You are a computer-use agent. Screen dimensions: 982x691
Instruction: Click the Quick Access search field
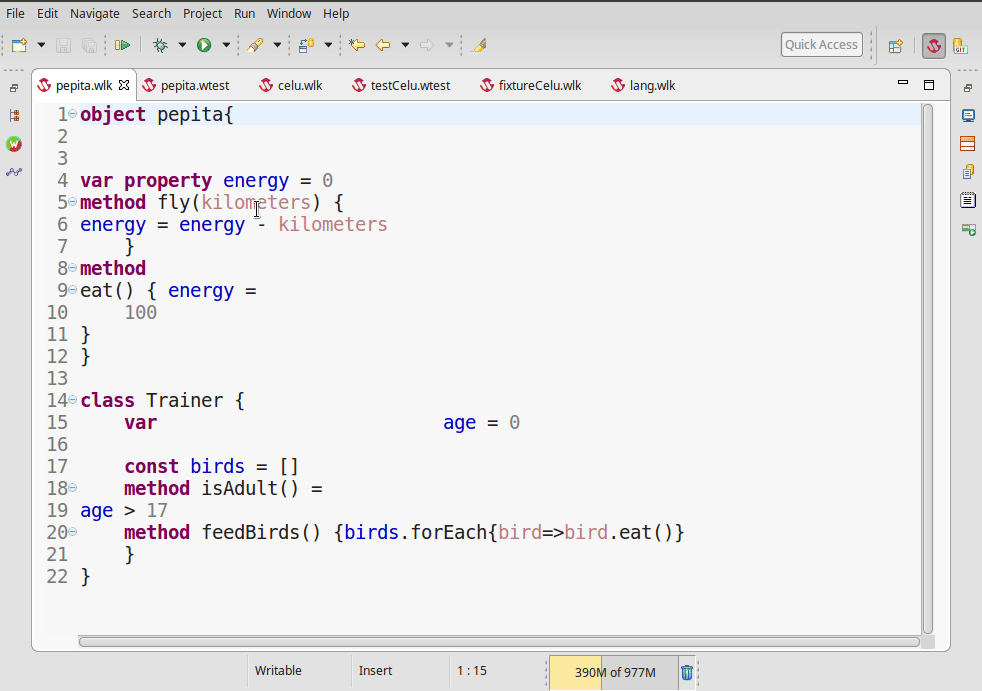pyautogui.click(x=821, y=45)
